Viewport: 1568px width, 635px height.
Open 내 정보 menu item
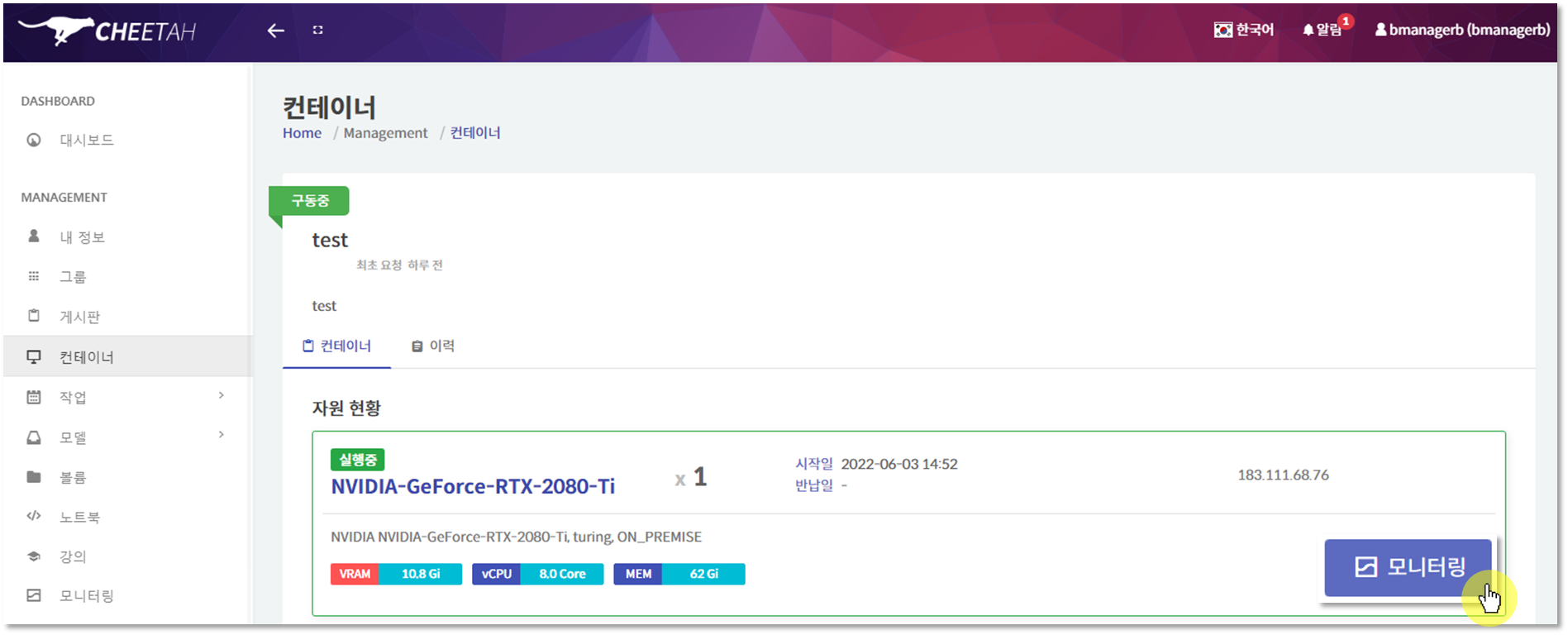coord(82,237)
